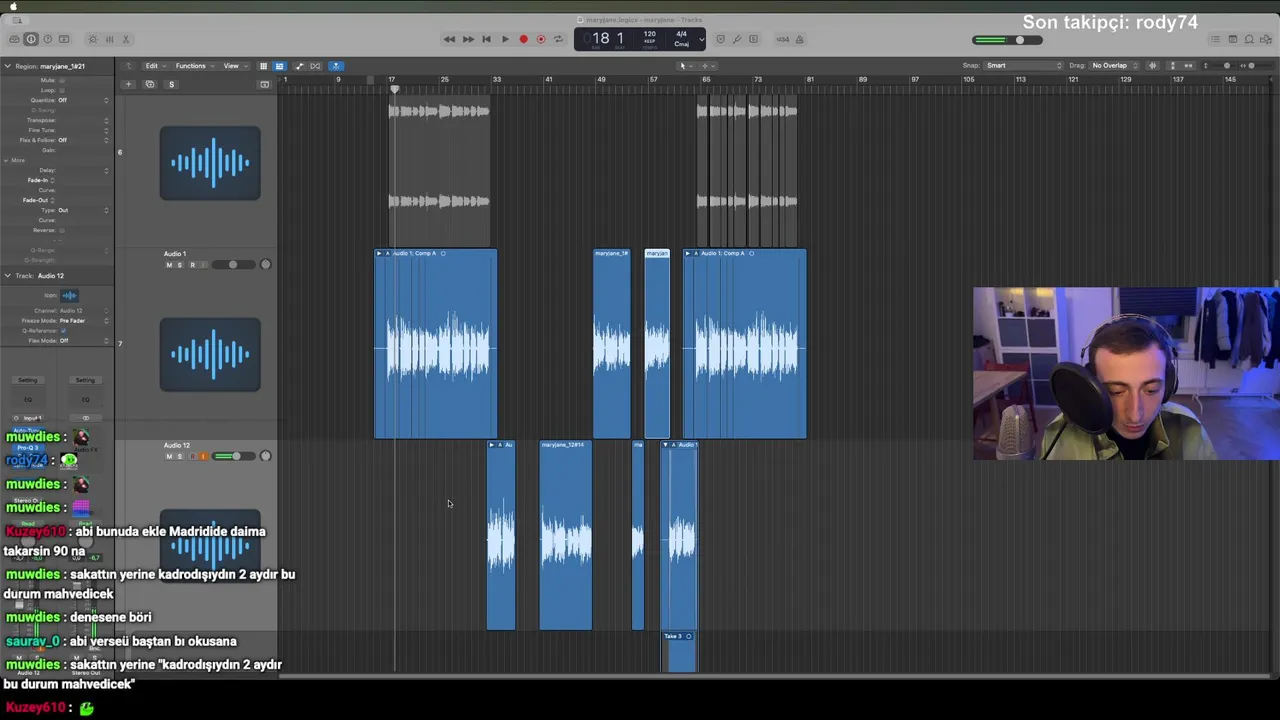The width and height of the screenshot is (1280, 720).
Task: Toggle the blue Catch Playhead icon
Action: pyautogui.click(x=336, y=66)
